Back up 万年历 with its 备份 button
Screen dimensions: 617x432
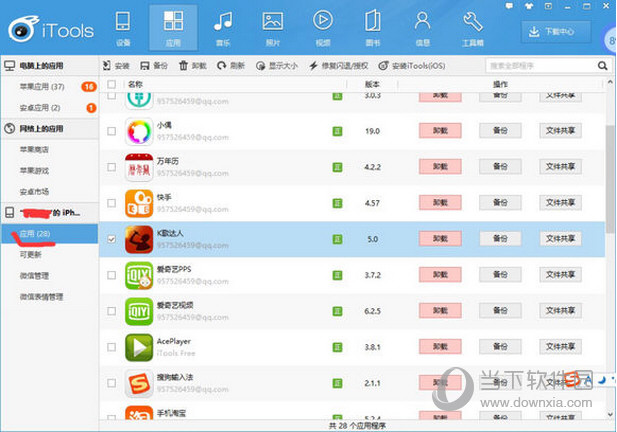point(500,167)
